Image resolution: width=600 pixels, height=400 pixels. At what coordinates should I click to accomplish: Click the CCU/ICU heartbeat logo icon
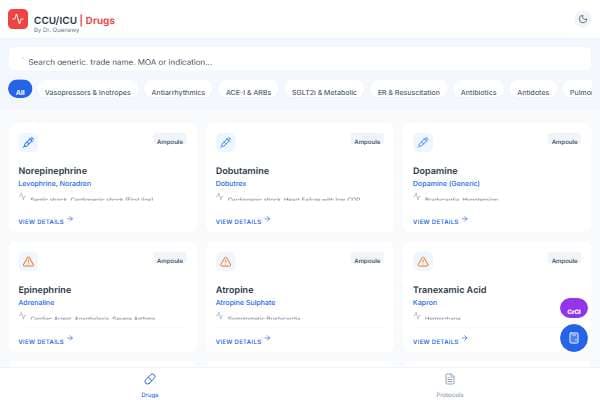pos(18,18)
